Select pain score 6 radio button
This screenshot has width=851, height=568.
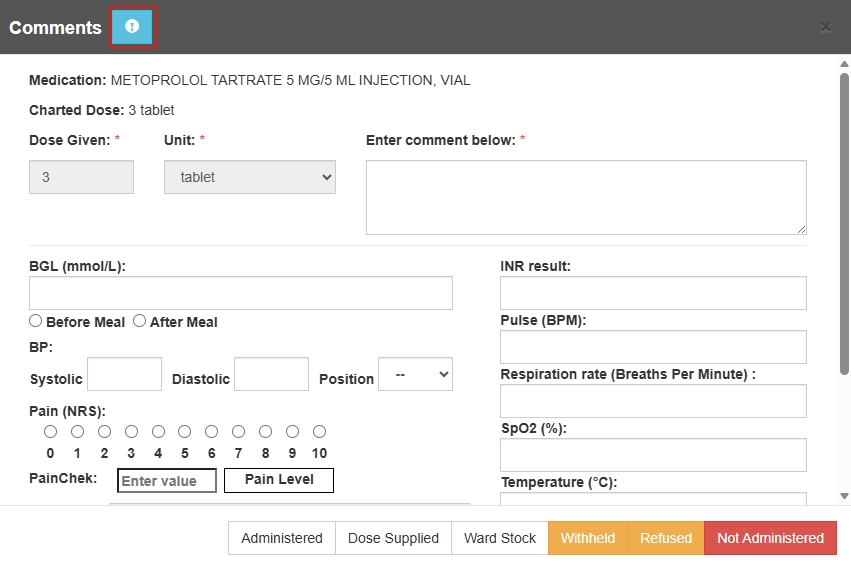tap(212, 431)
